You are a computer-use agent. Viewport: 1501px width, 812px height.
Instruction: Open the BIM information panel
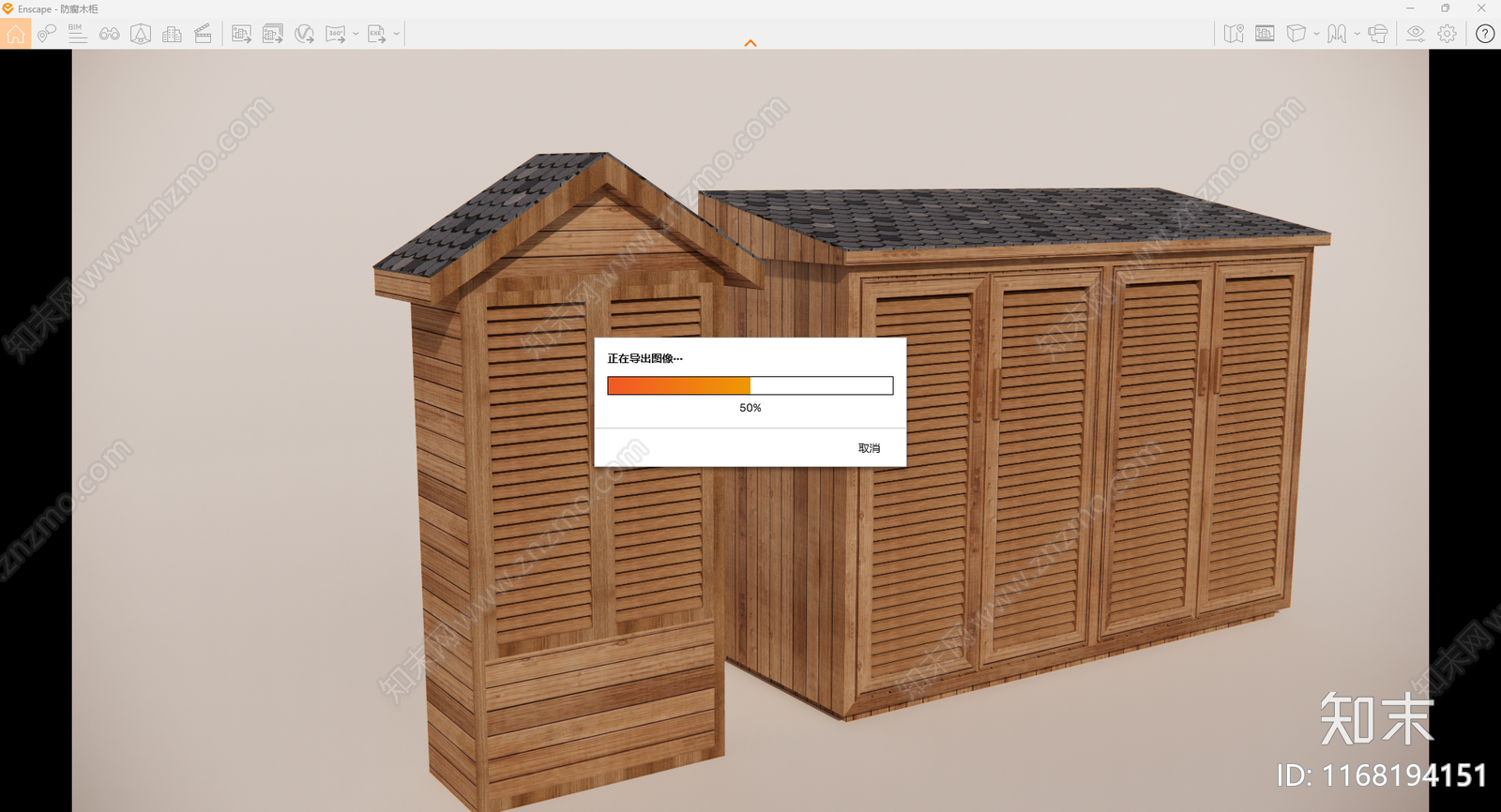click(x=78, y=34)
